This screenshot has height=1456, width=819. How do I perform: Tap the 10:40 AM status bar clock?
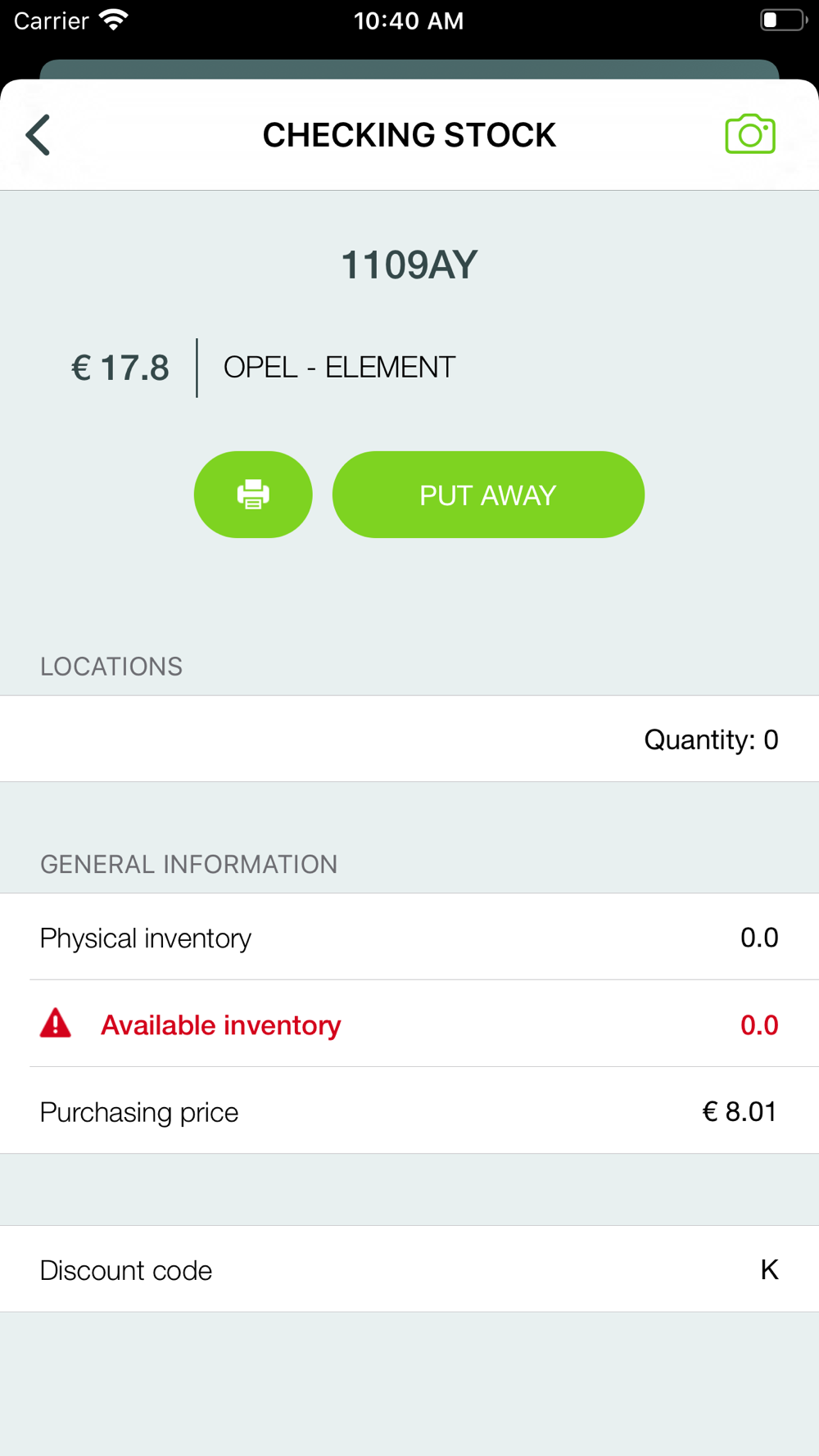pos(409,20)
